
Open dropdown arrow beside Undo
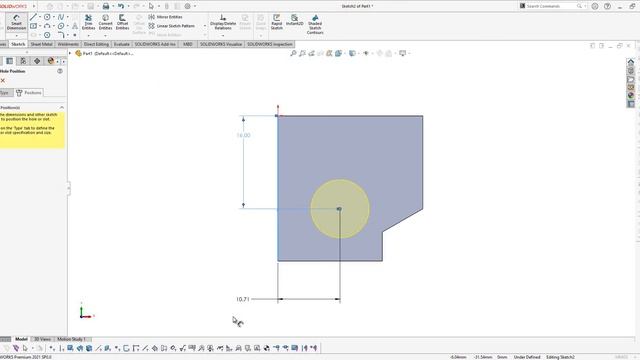pos(128,6)
